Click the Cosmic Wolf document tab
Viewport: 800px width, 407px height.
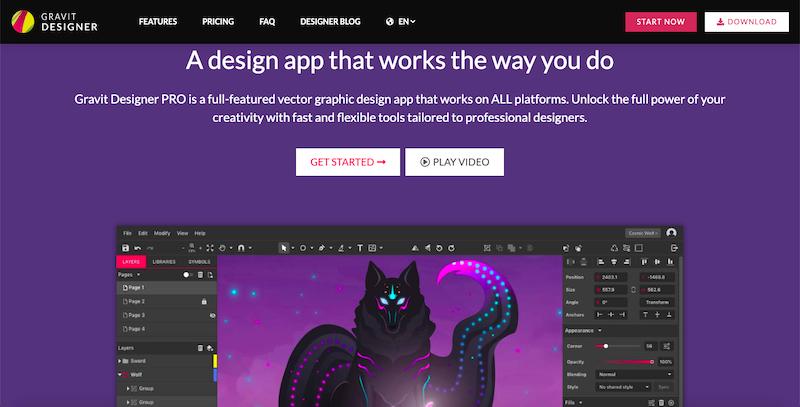643,233
